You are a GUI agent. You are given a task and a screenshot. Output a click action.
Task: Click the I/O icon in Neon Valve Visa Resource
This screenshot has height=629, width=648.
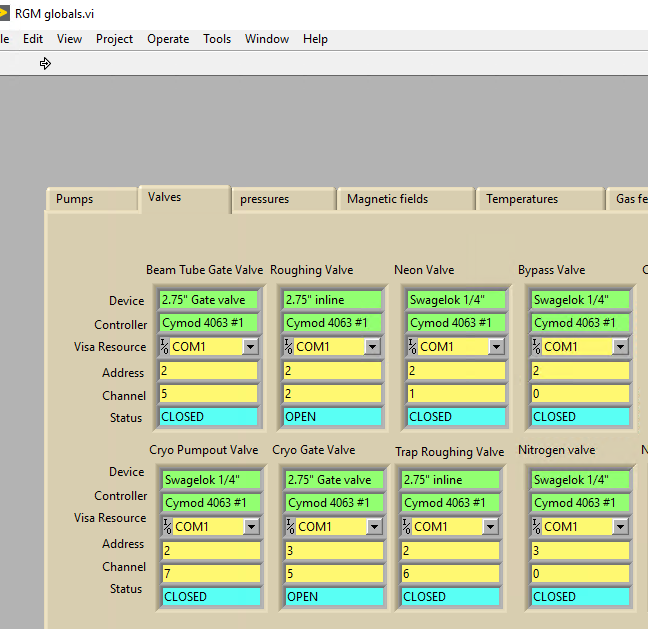pos(413,346)
